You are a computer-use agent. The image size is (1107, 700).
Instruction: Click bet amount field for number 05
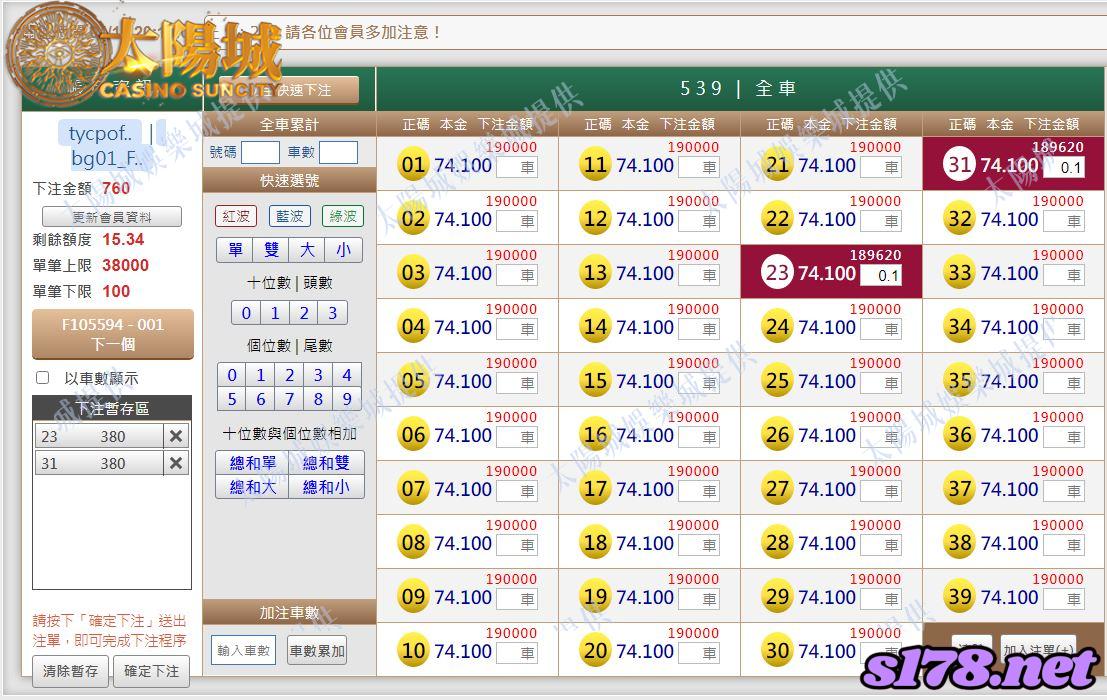point(517,383)
